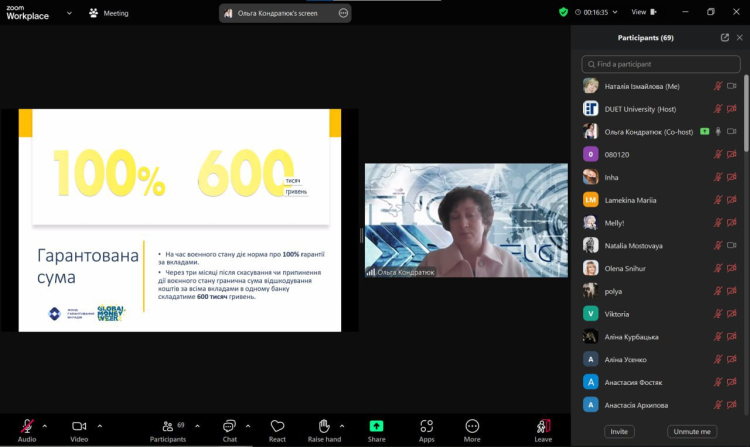
Task: Select the Meeting tab in title bar
Action: click(108, 13)
